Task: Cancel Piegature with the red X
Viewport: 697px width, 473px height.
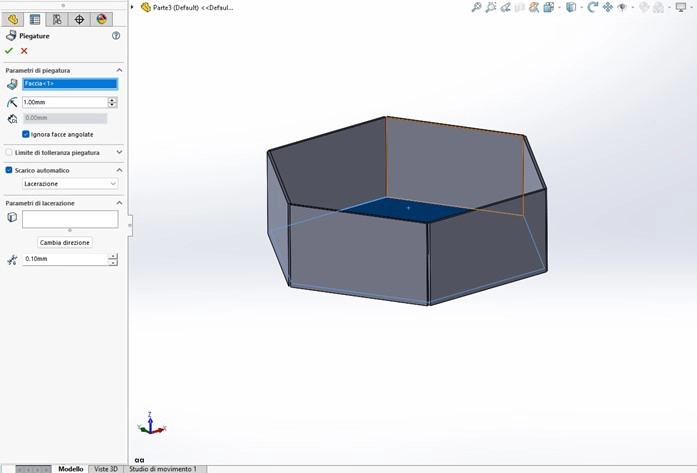Action: 24,51
